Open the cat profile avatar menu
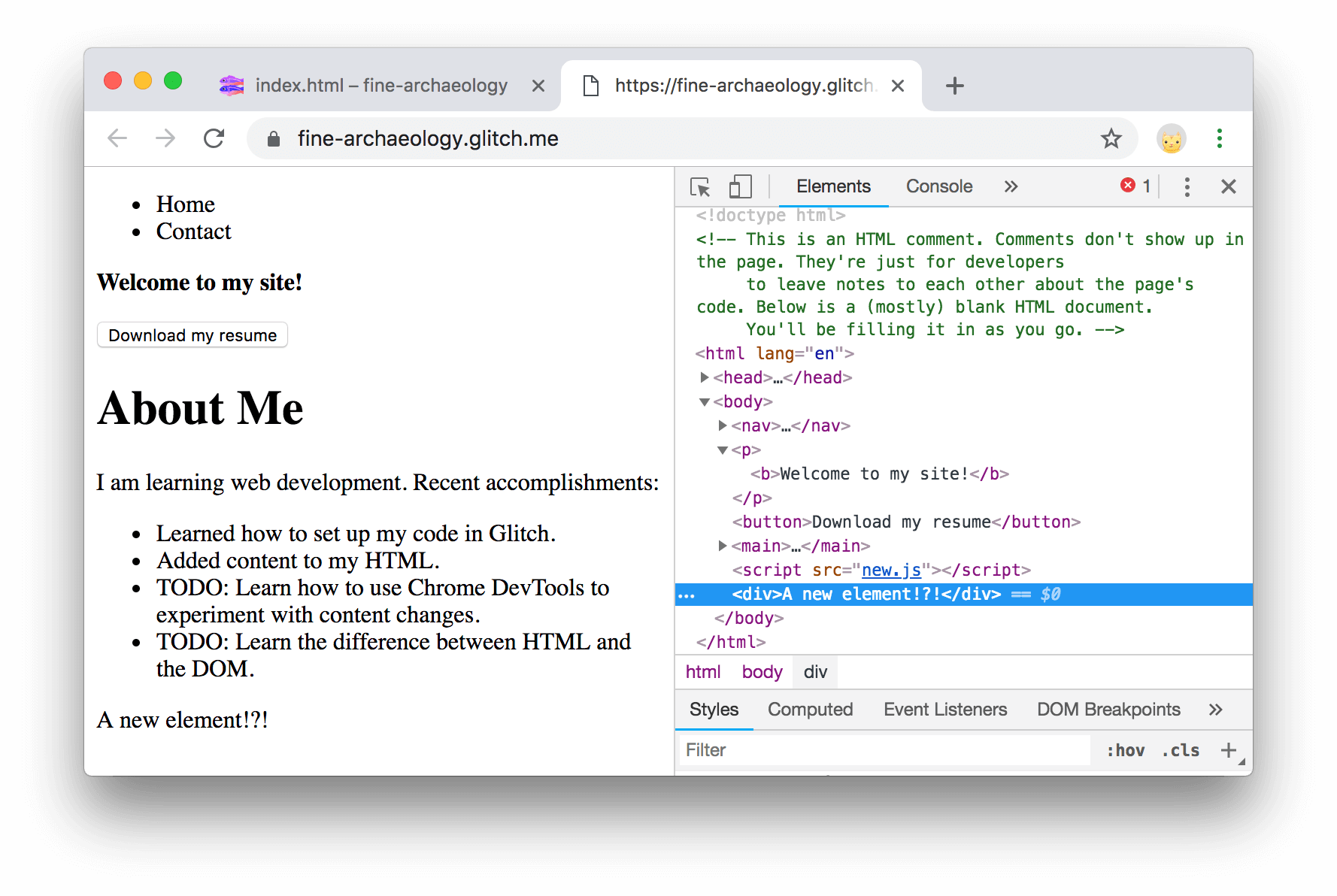 click(1171, 138)
